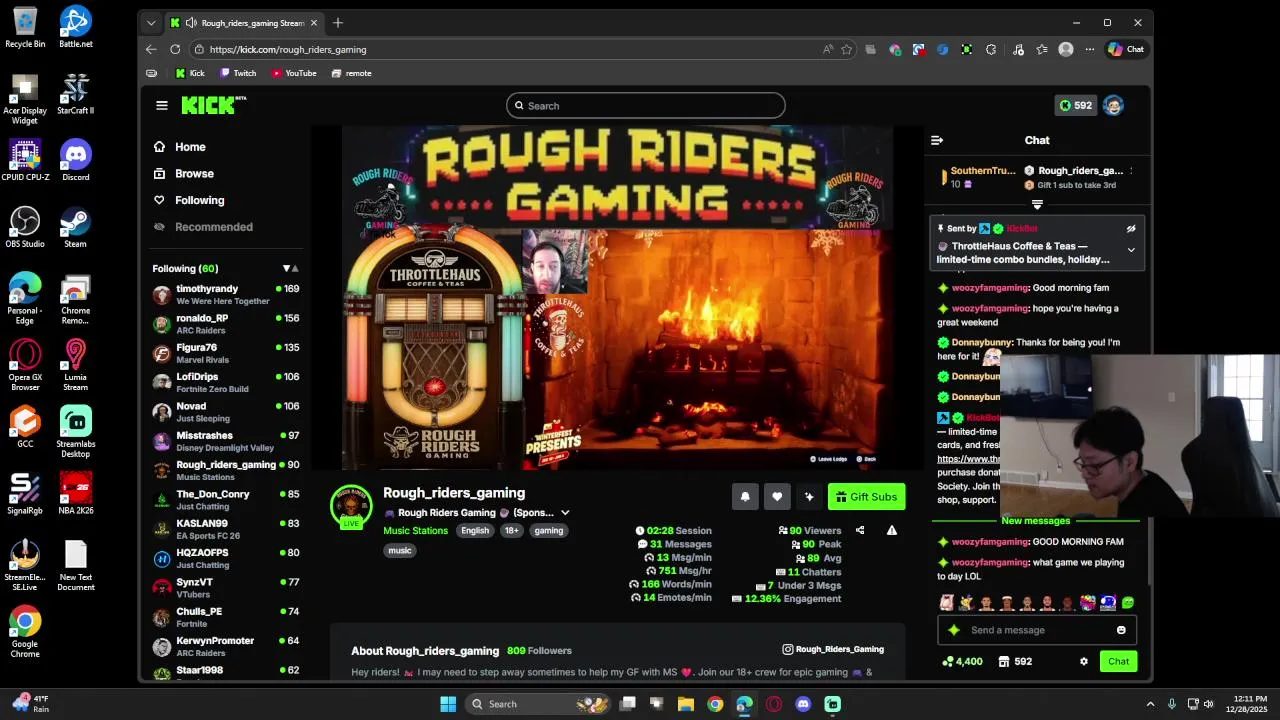Mute the Rough_riders_gaming tab audio icon

(191, 23)
